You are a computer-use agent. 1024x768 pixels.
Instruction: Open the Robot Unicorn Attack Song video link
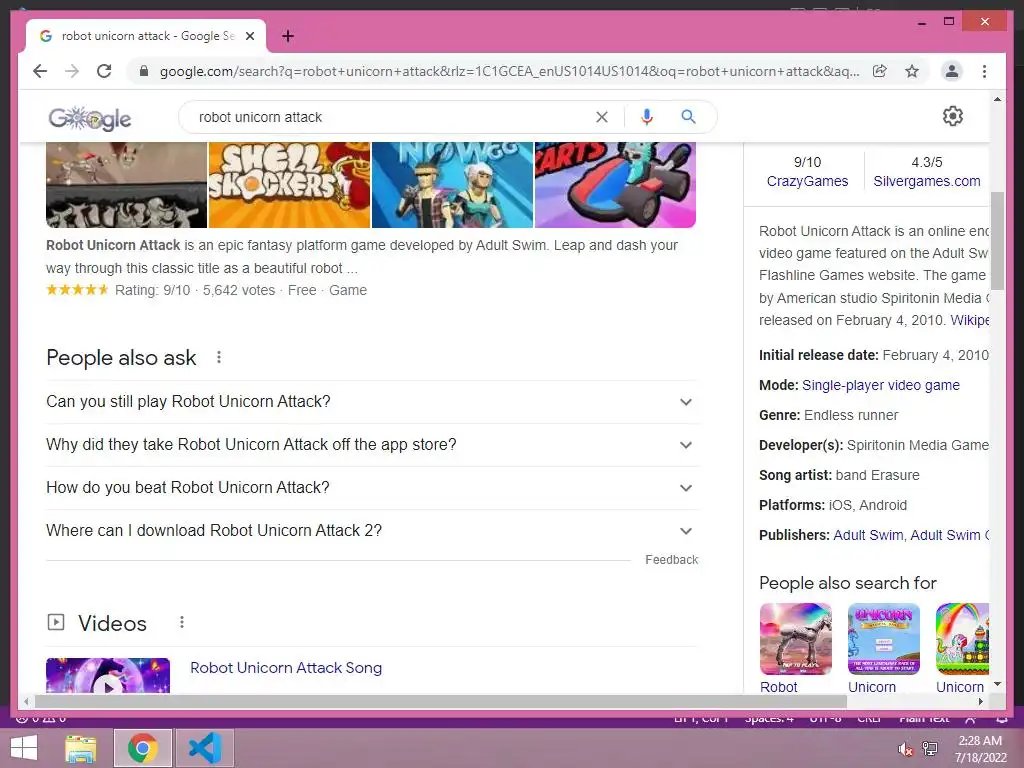click(286, 667)
